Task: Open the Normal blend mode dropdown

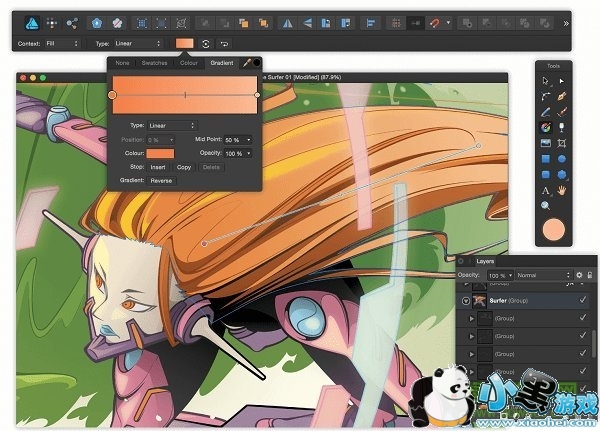Action: [x=541, y=274]
